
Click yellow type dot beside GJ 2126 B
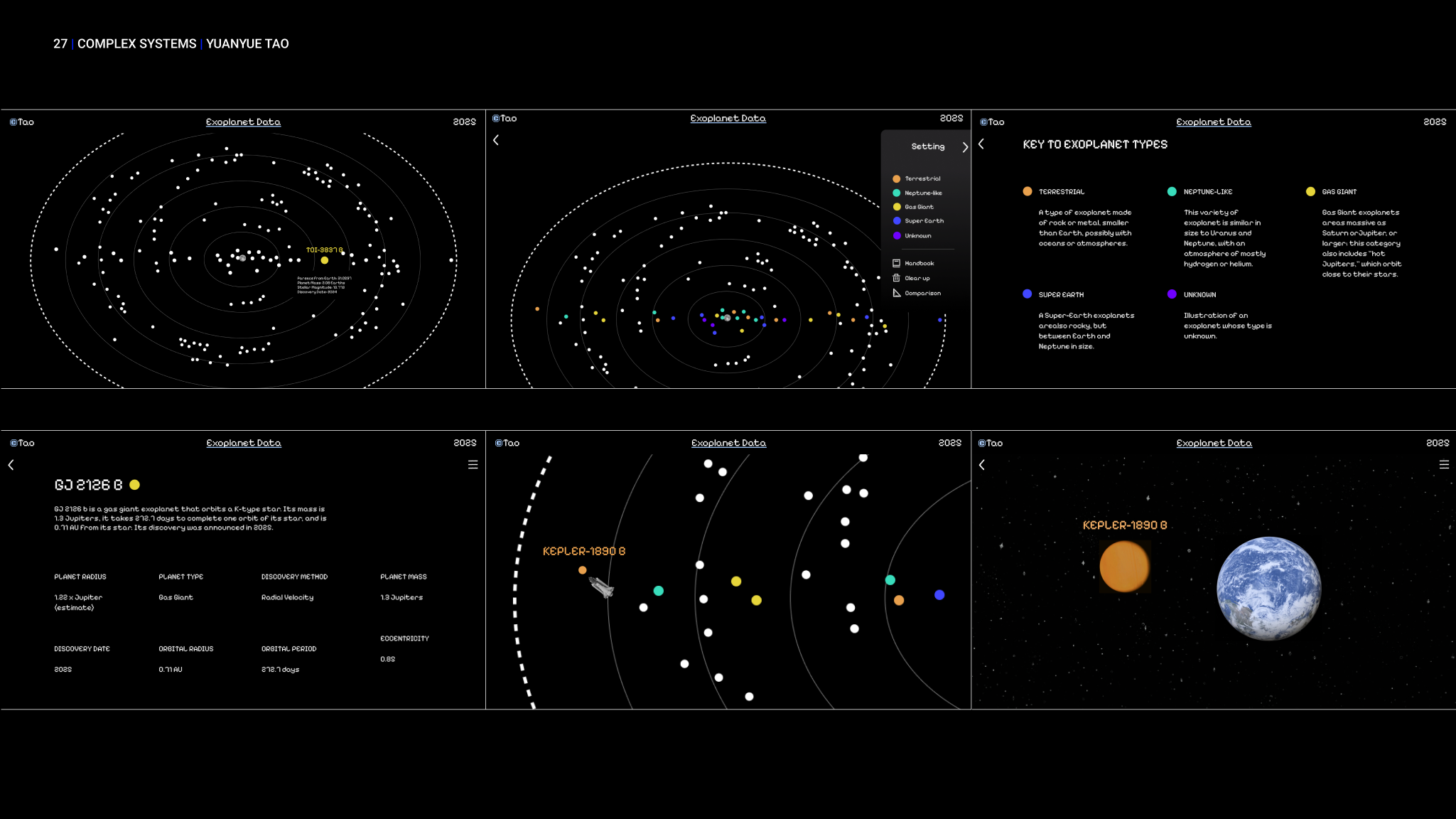[134, 485]
